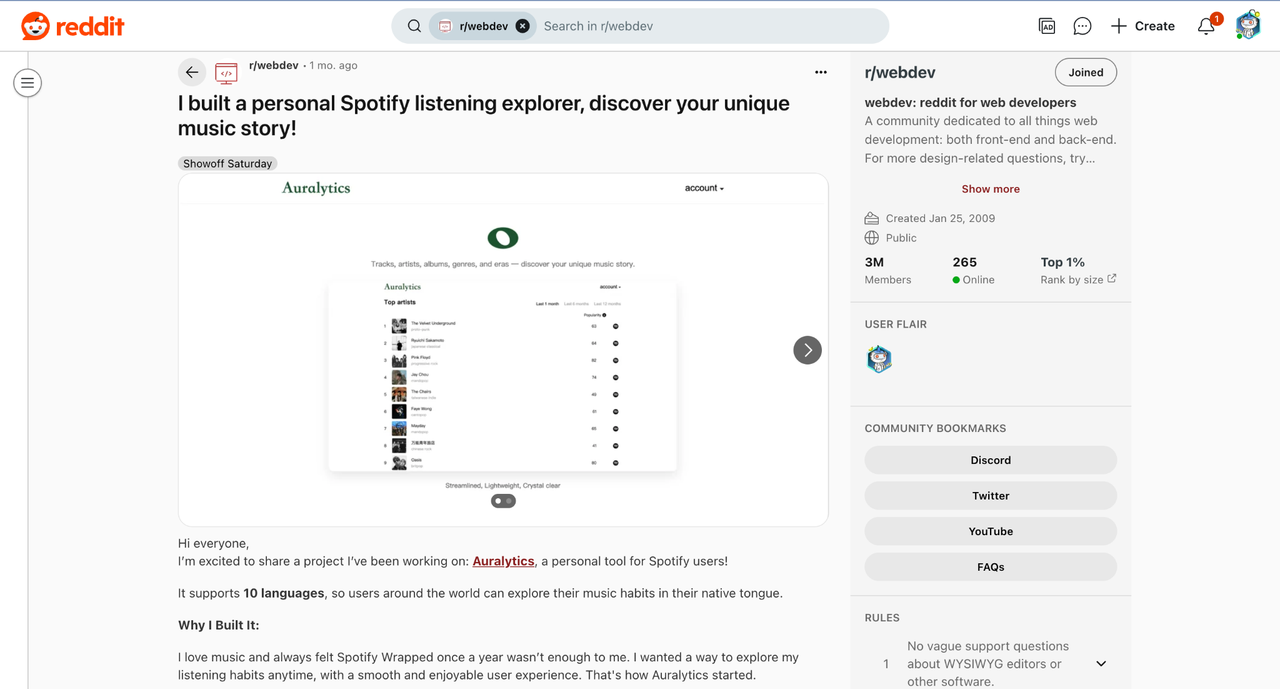
Task: Click the 3M Members stat
Action: tap(888, 271)
